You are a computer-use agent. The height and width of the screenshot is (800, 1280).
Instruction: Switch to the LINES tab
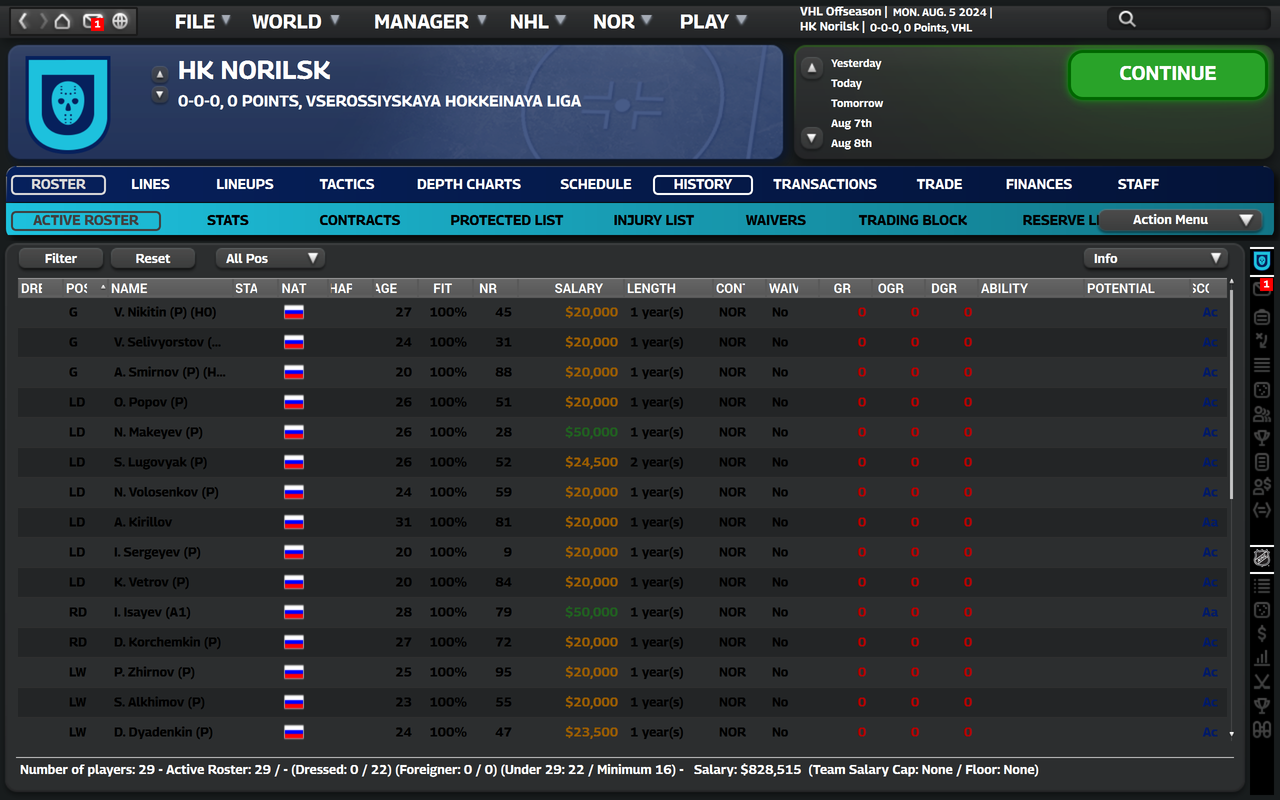(150, 184)
